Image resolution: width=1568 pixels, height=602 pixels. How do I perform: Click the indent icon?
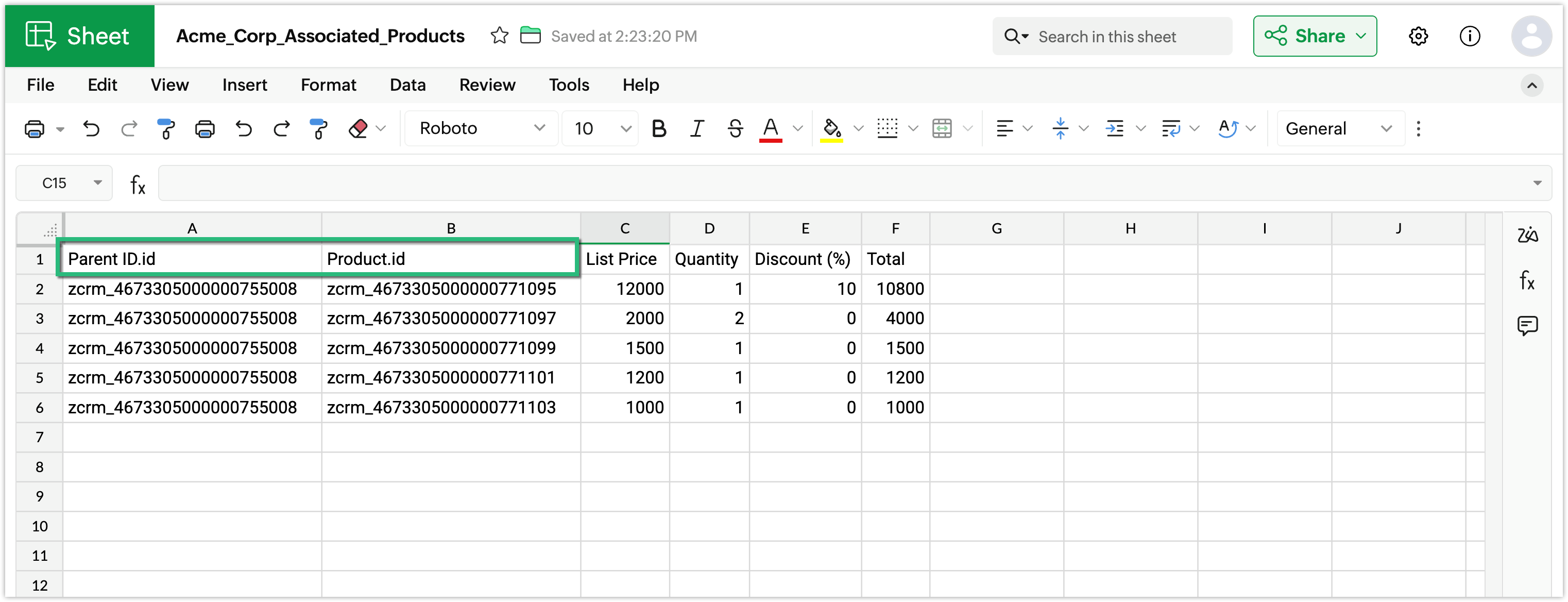(x=1115, y=128)
